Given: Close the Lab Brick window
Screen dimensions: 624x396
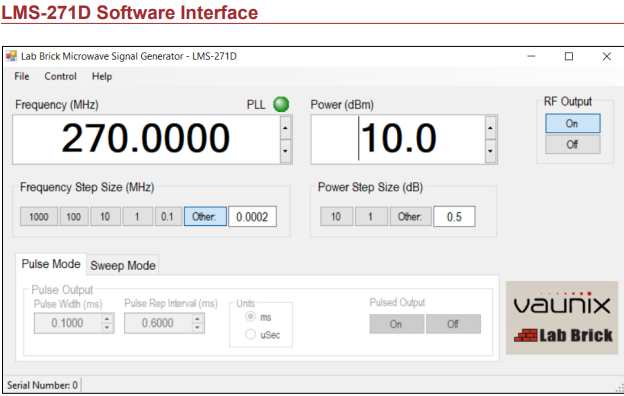Looking at the screenshot, I should 606,57.
